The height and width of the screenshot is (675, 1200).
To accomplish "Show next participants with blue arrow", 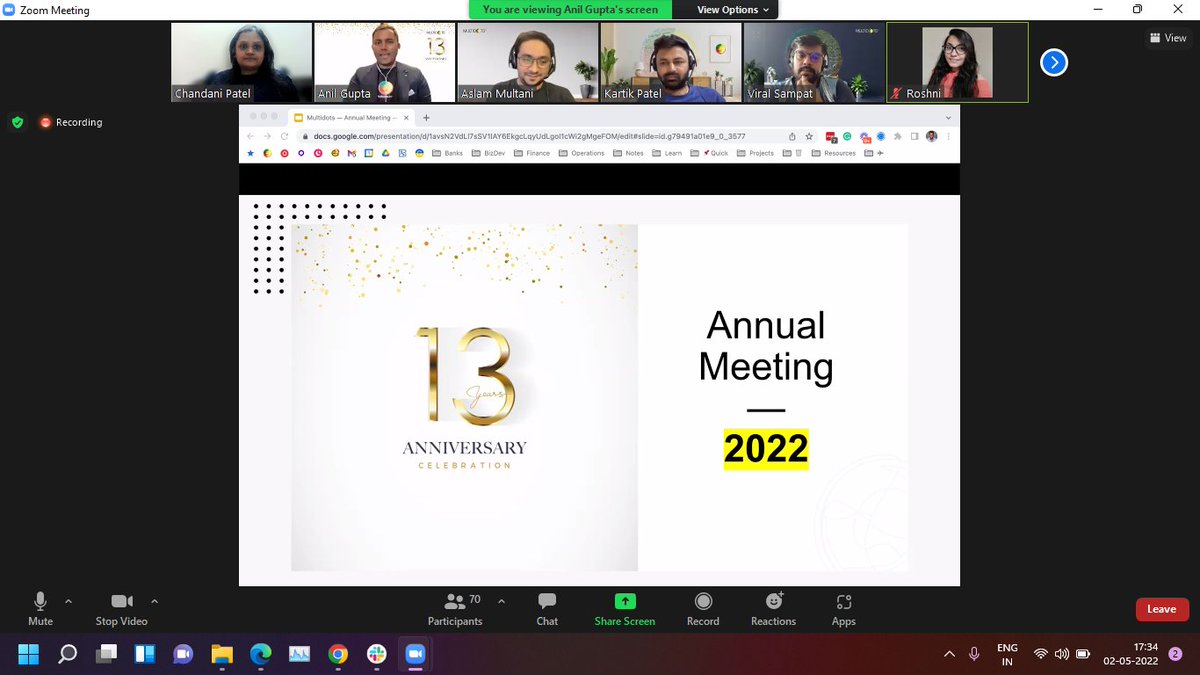I will pyautogui.click(x=1054, y=63).
